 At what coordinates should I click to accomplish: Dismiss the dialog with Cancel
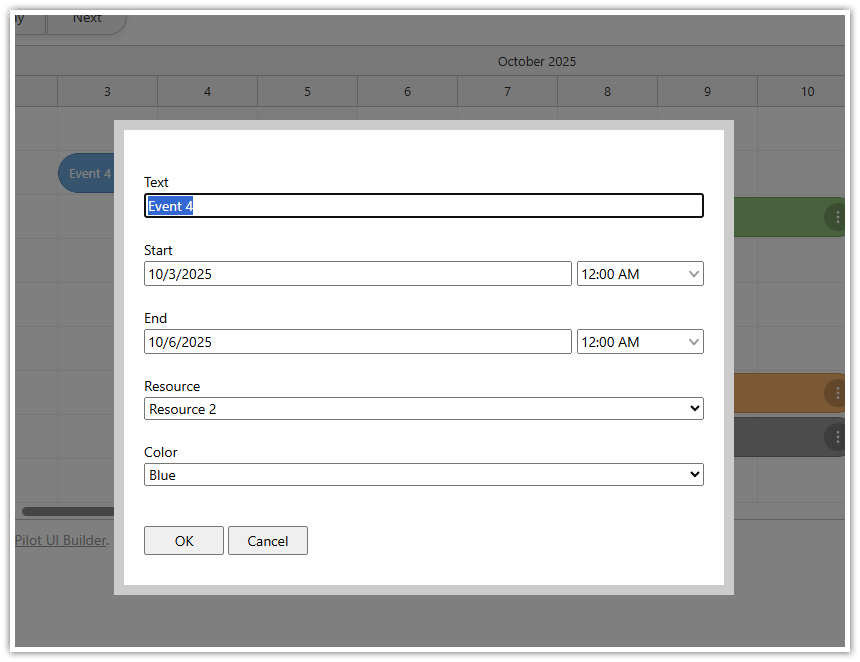(x=267, y=540)
